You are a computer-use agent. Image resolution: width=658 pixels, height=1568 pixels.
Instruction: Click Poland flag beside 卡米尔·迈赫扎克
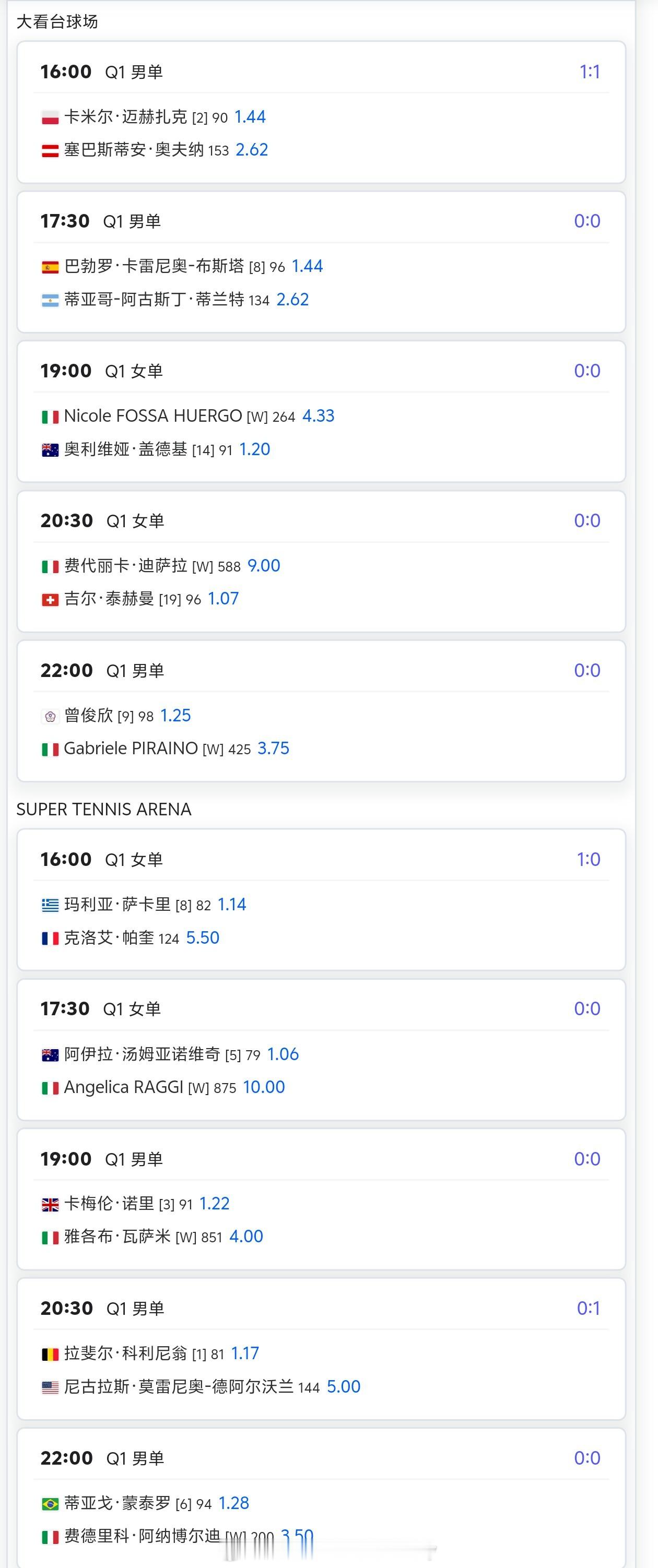coord(50,117)
